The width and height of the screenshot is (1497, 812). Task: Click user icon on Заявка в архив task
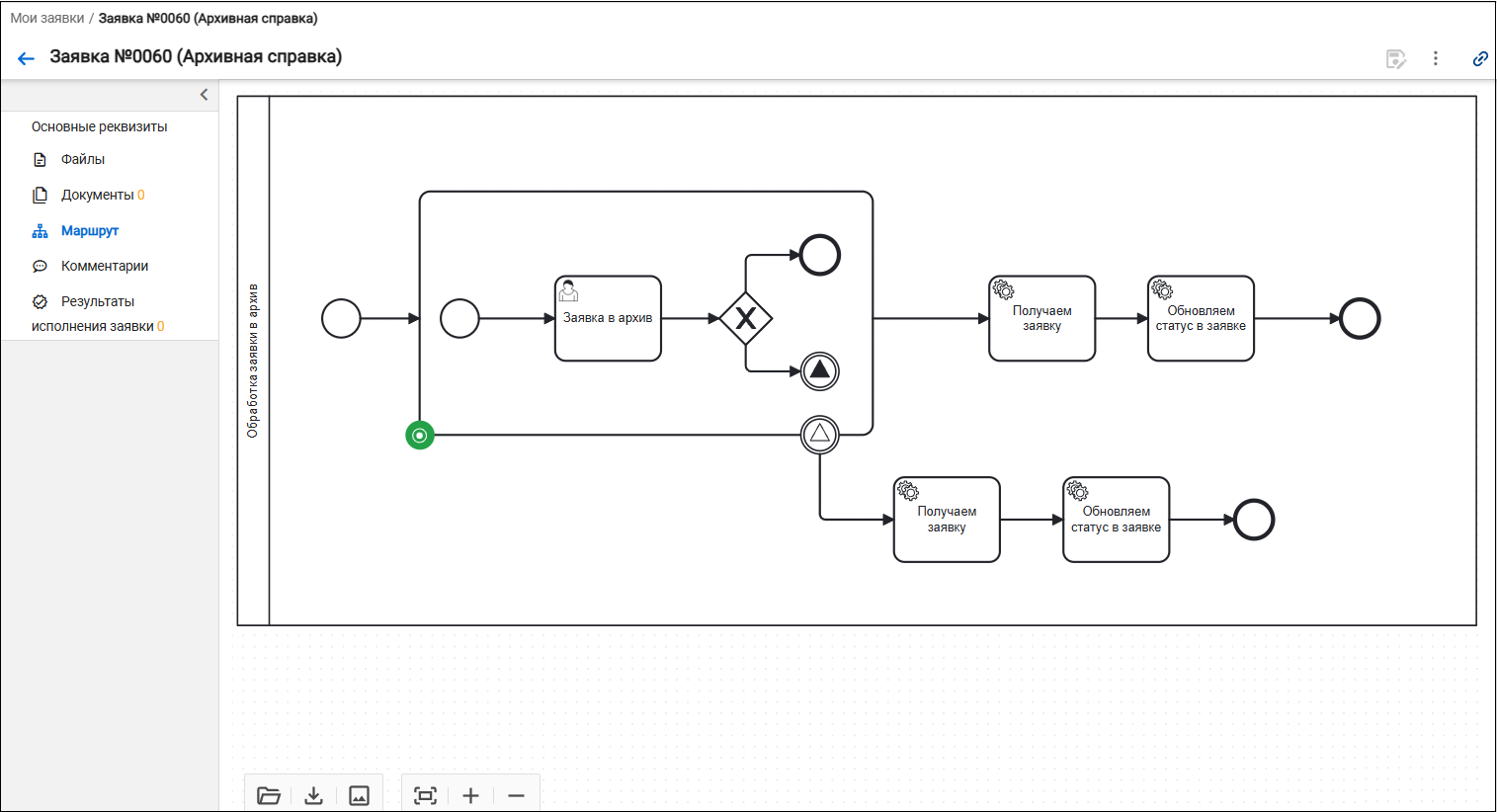(x=569, y=290)
